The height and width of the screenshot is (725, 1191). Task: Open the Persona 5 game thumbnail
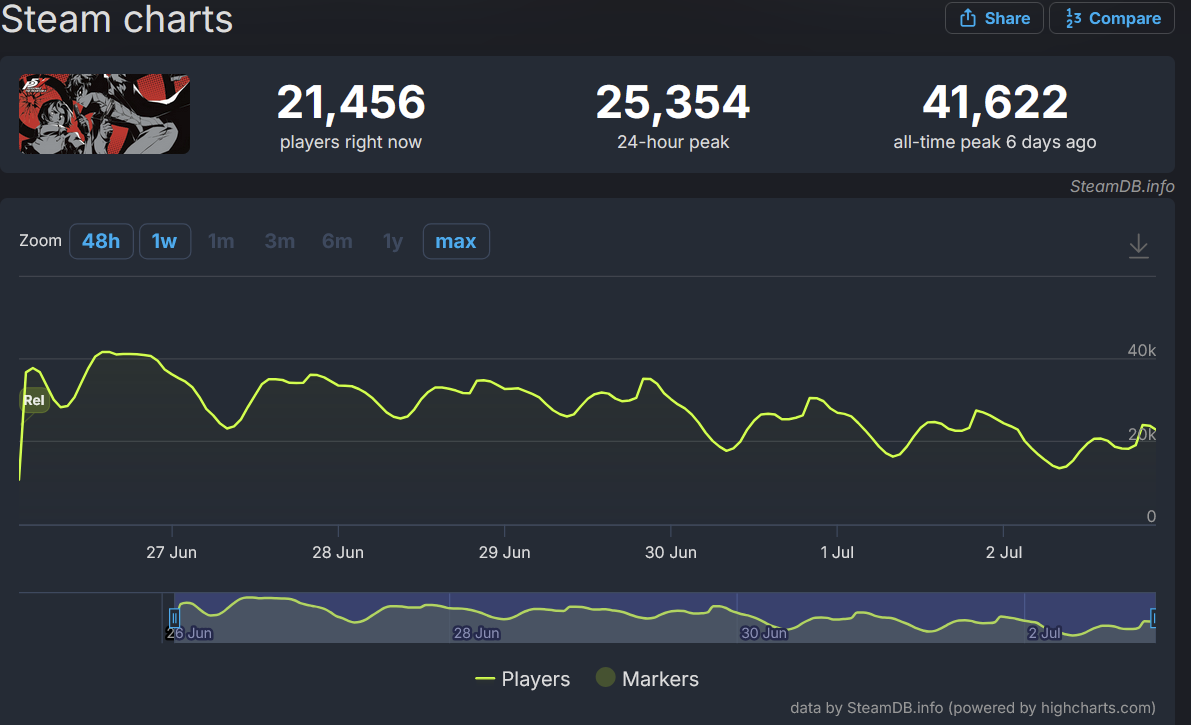[x=104, y=114]
